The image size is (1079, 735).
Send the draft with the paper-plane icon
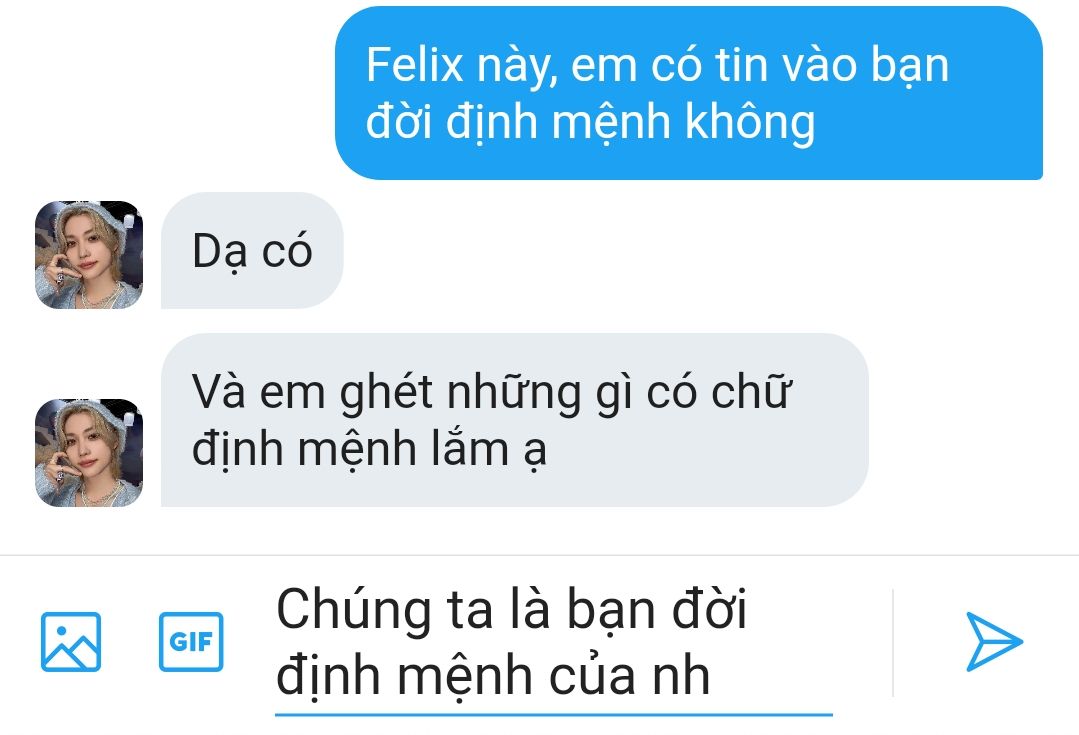coord(994,641)
